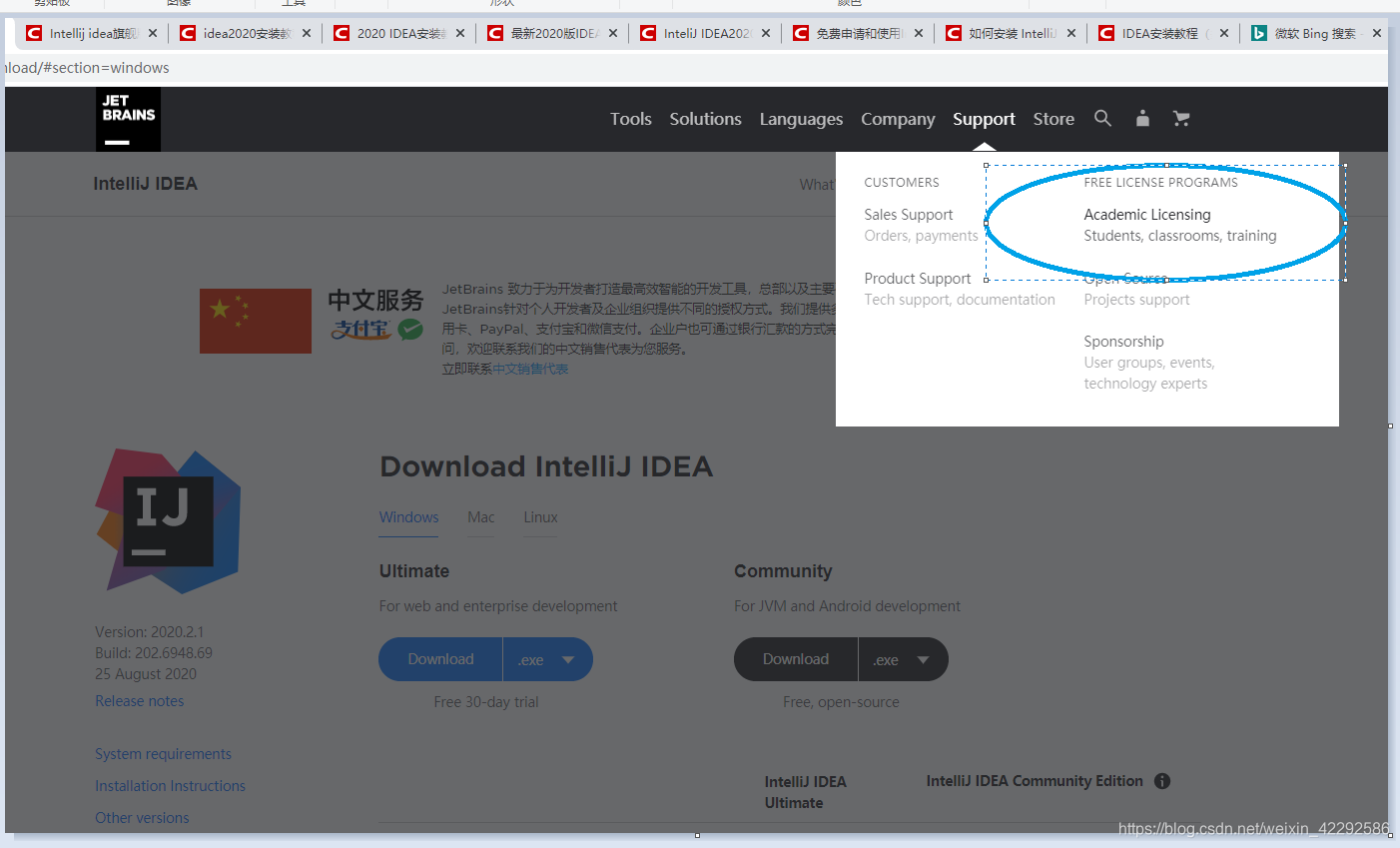Viewport: 1400px width, 848px height.
Task: Open the Installation Instructions link
Action: coord(170,786)
